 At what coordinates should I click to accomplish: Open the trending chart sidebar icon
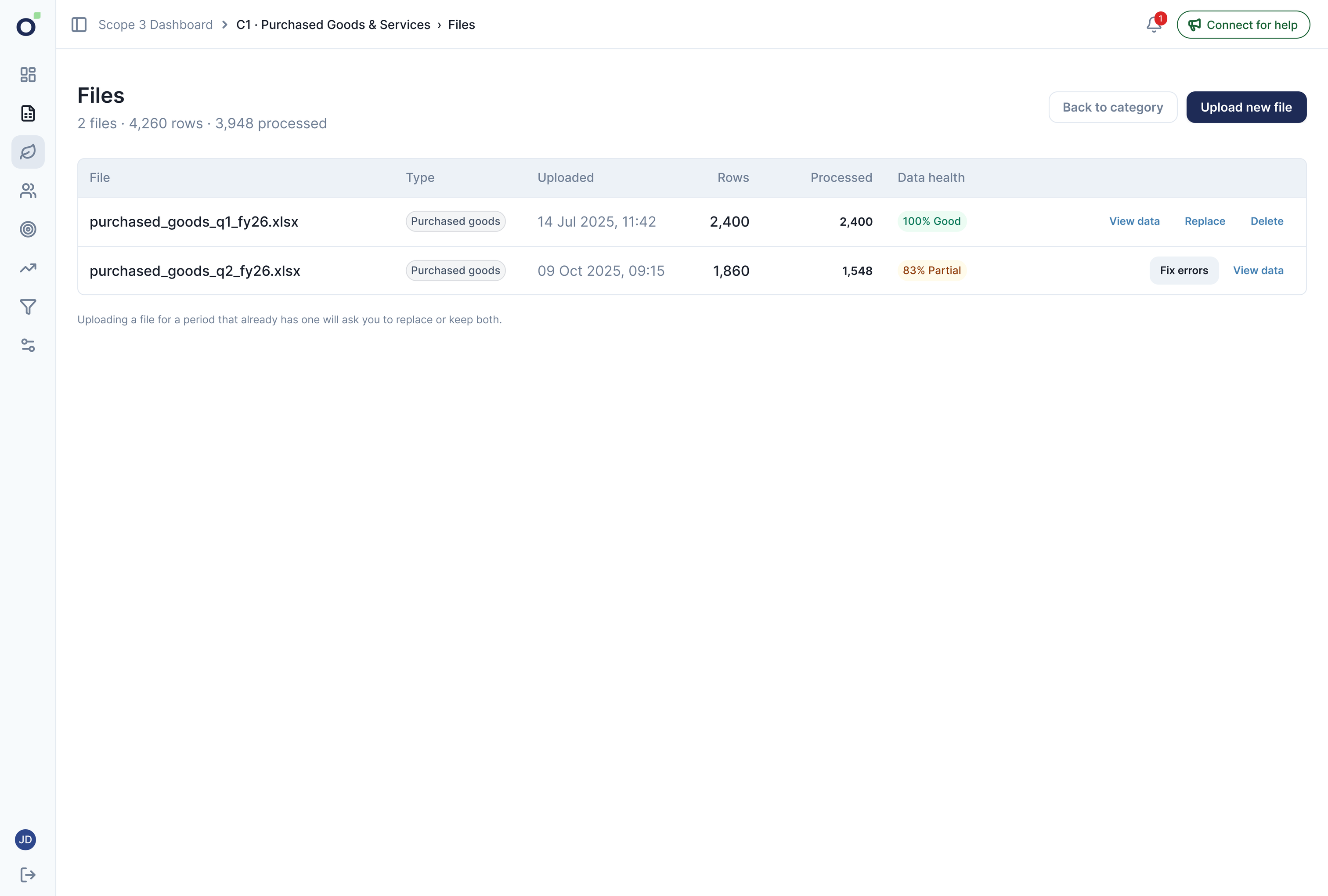[28, 268]
